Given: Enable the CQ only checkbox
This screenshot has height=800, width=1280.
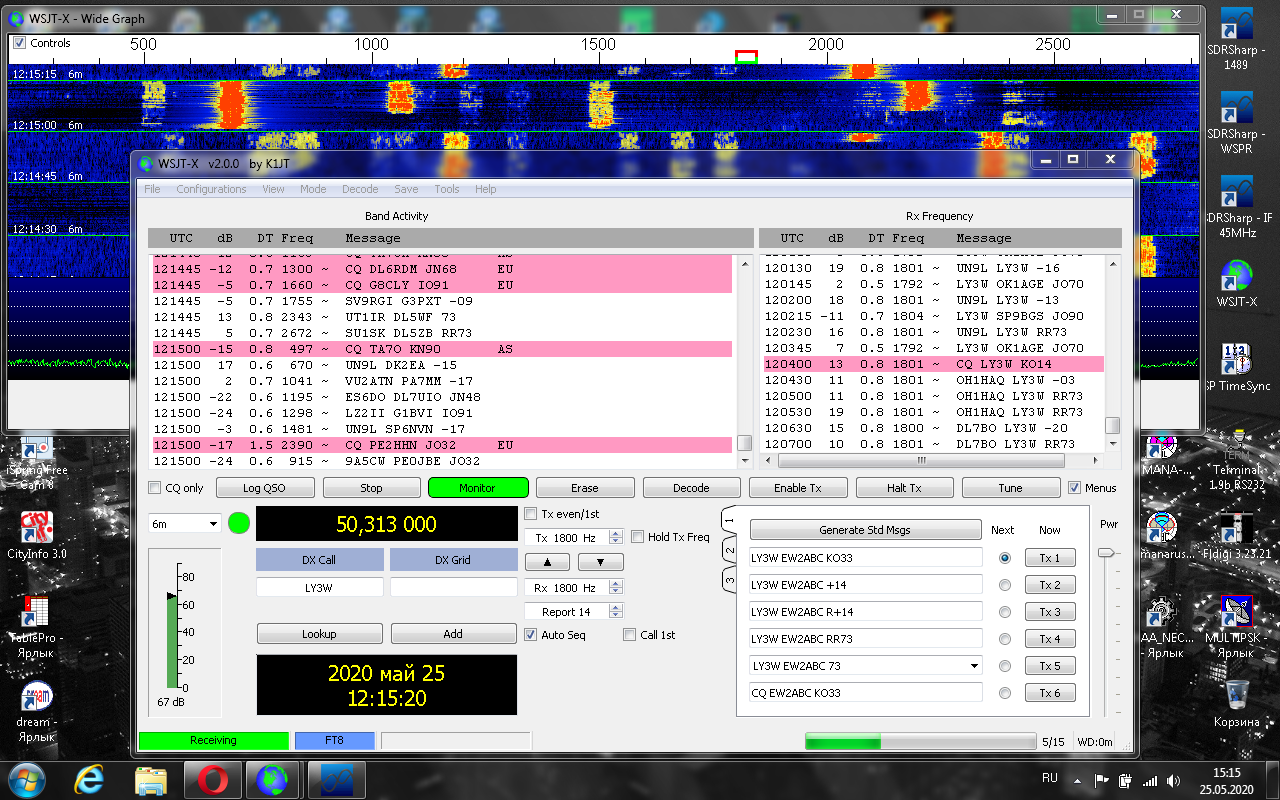Looking at the screenshot, I should (155, 488).
